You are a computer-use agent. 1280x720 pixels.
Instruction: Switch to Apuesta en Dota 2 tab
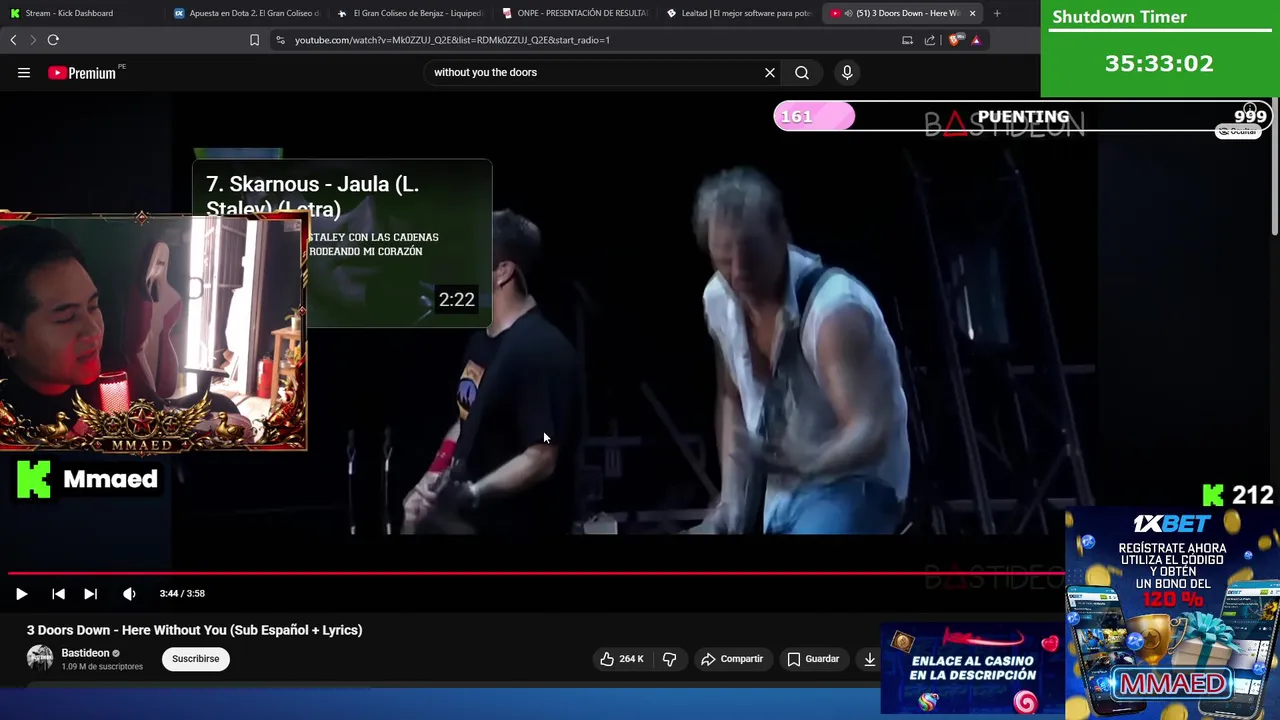pyautogui.click(x=246, y=13)
